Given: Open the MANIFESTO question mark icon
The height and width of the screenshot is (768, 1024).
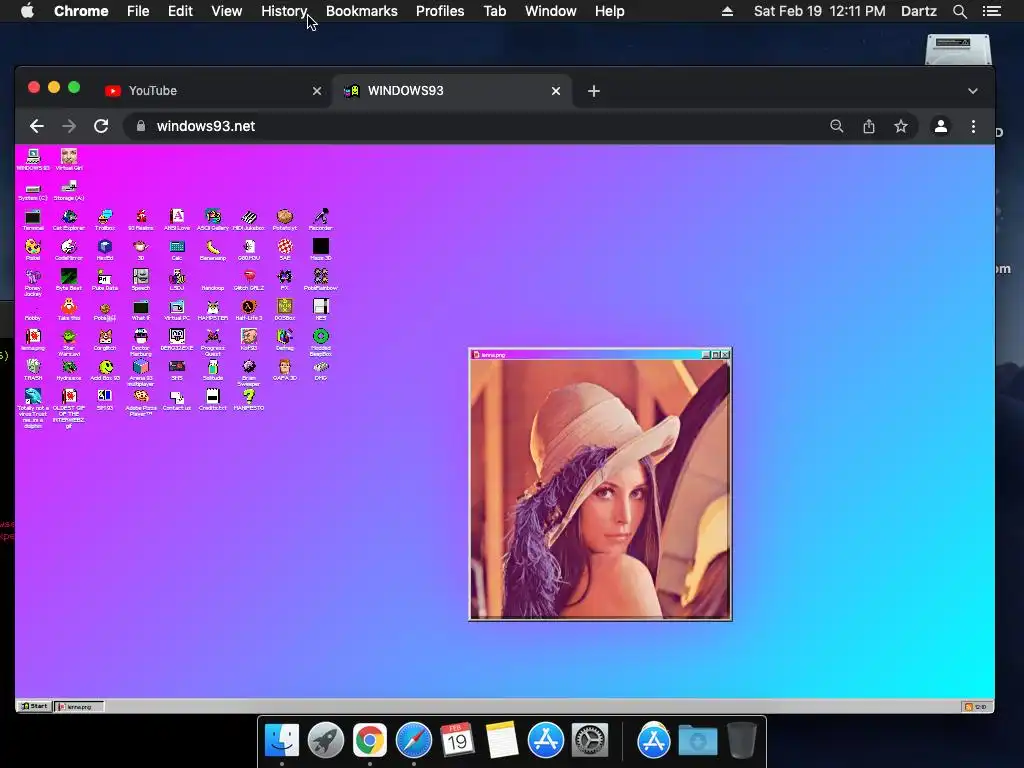Looking at the screenshot, I should pyautogui.click(x=248, y=400).
